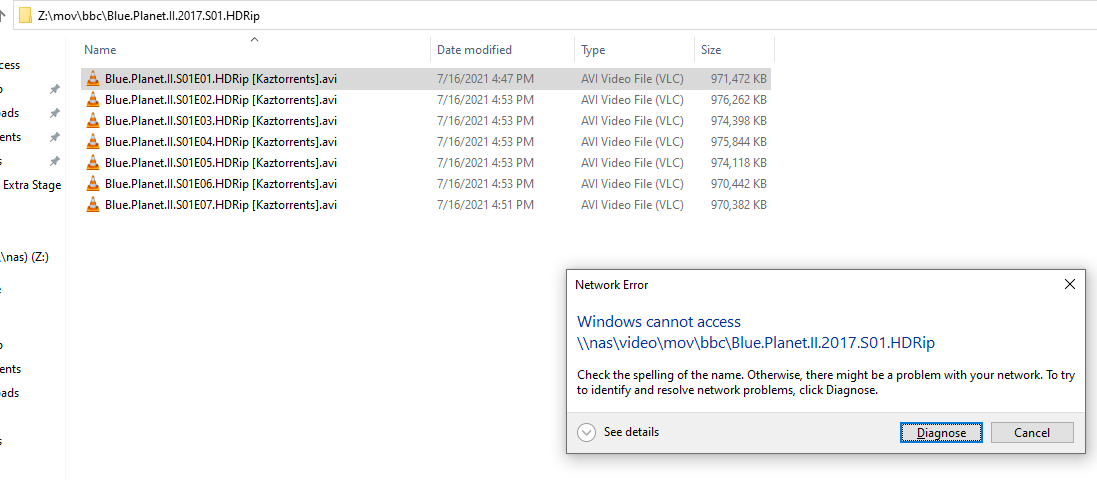This screenshot has width=1097, height=480.
Task: Click the Up arrow navigation button
Action: pyautogui.click(x=5, y=16)
